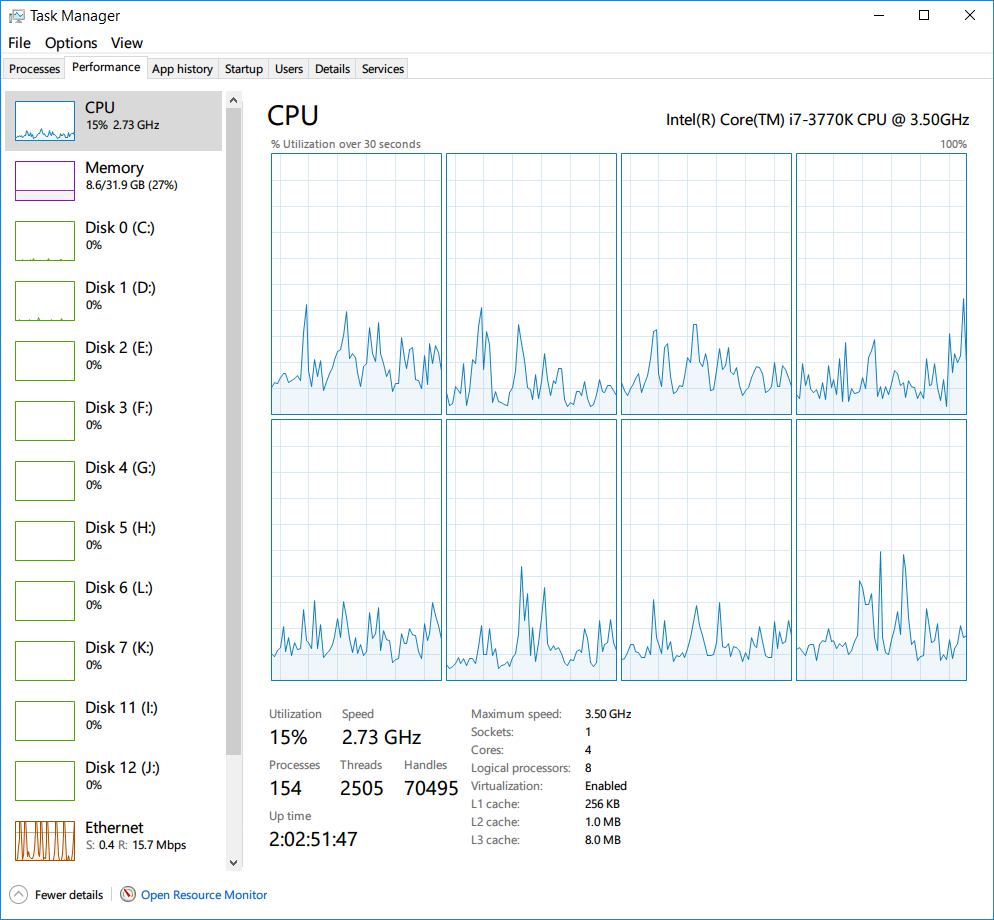Click Task Manager title bar app icon
The width and height of the screenshot is (994, 920).
pyautogui.click(x=16, y=16)
